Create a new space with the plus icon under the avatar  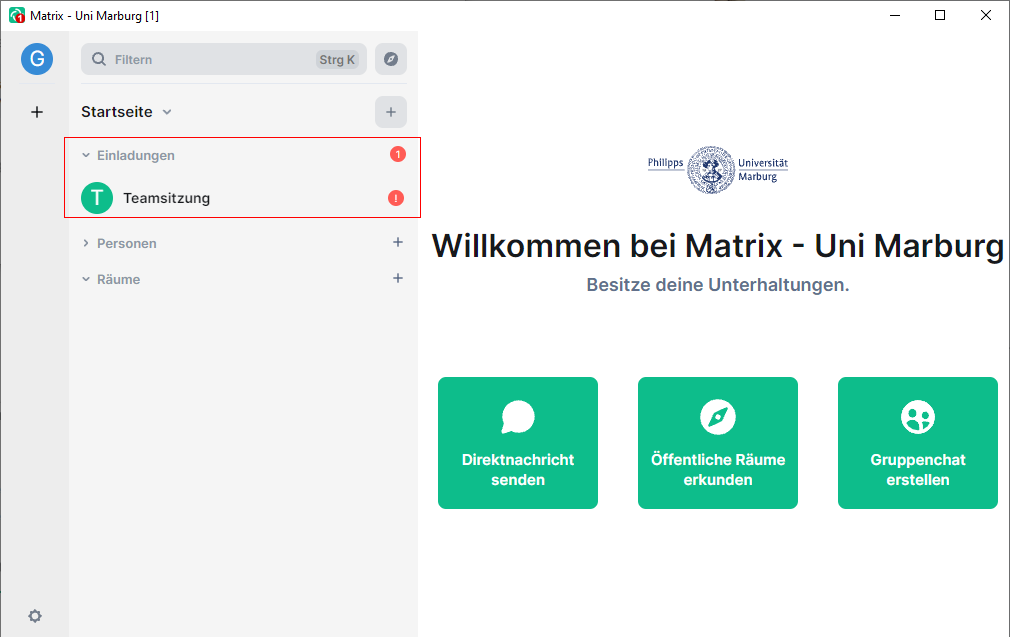pyautogui.click(x=37, y=112)
